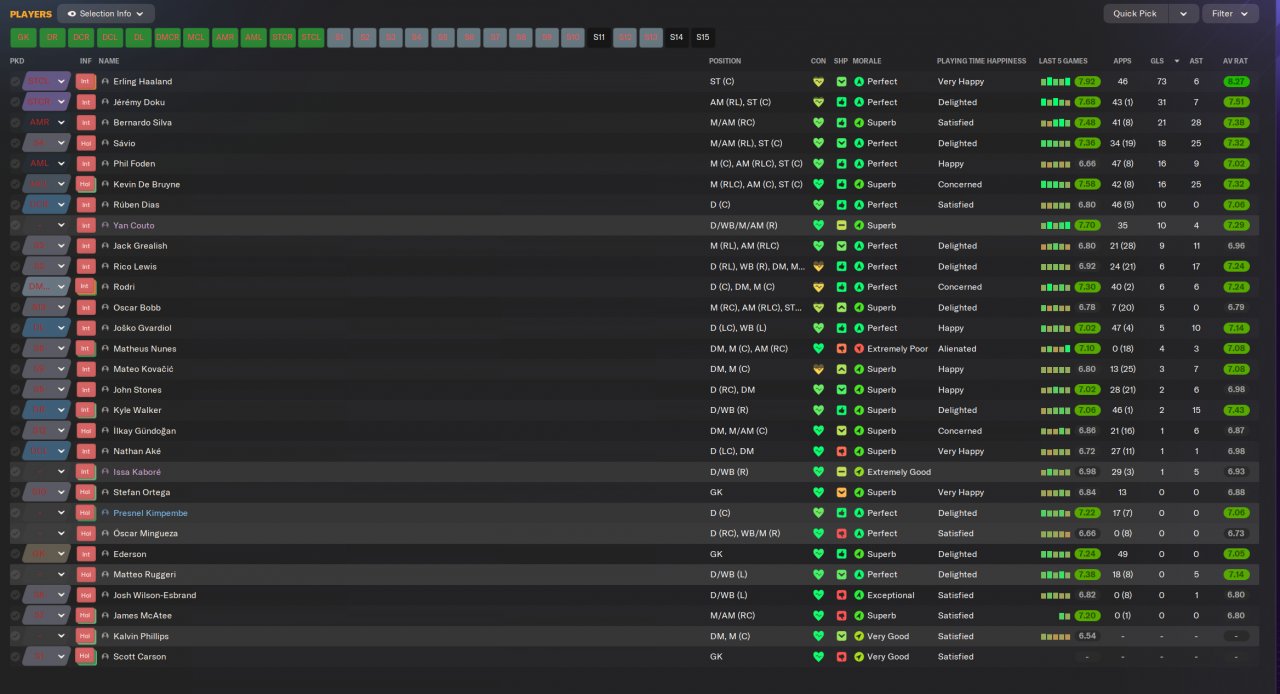Select the DMCR position slot
1280x694 pixels.
168,37
